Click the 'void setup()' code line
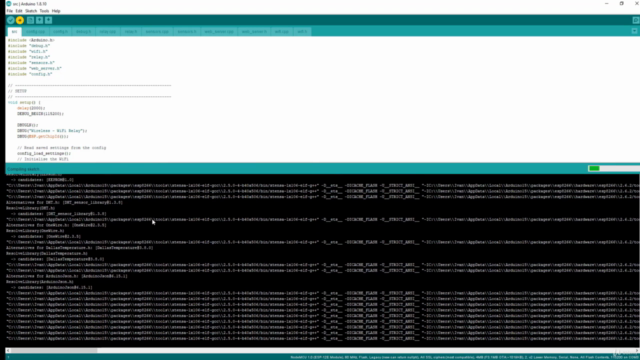The width and height of the screenshot is (640, 360). [24, 102]
